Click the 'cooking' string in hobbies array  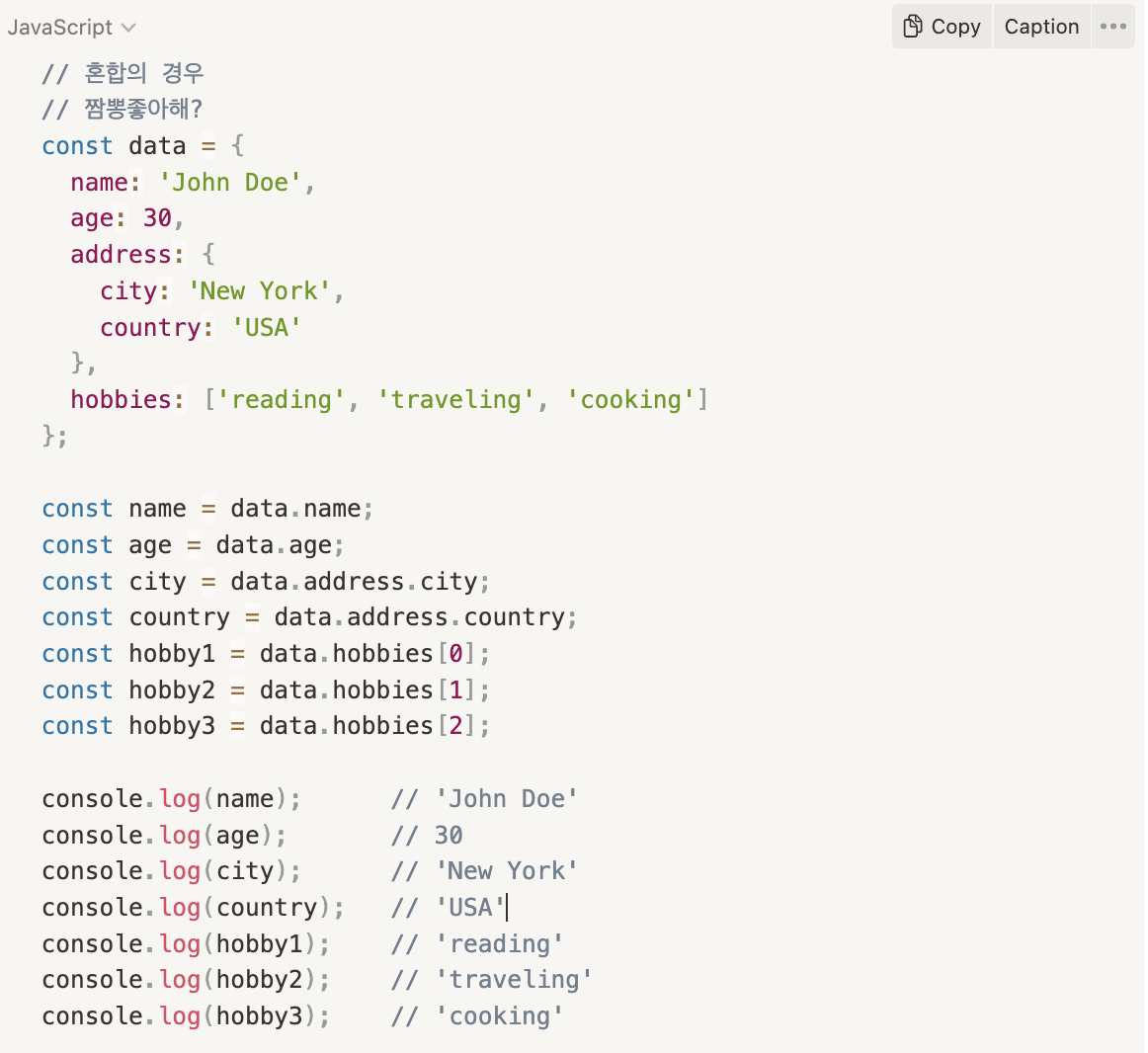630,400
